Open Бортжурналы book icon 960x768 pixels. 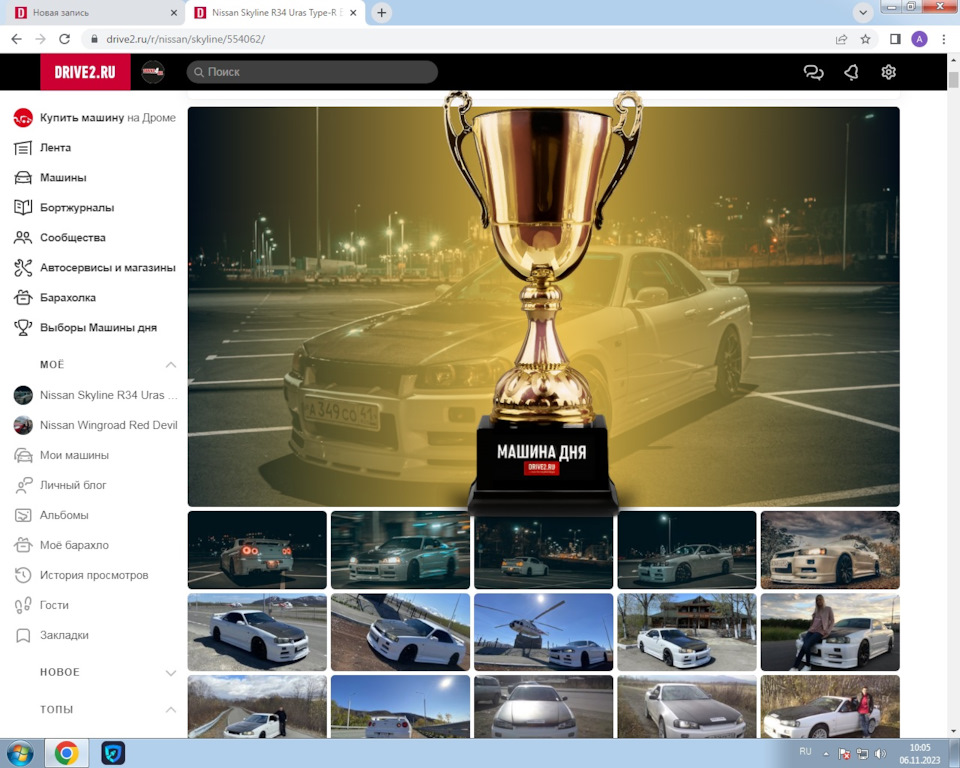(x=23, y=208)
